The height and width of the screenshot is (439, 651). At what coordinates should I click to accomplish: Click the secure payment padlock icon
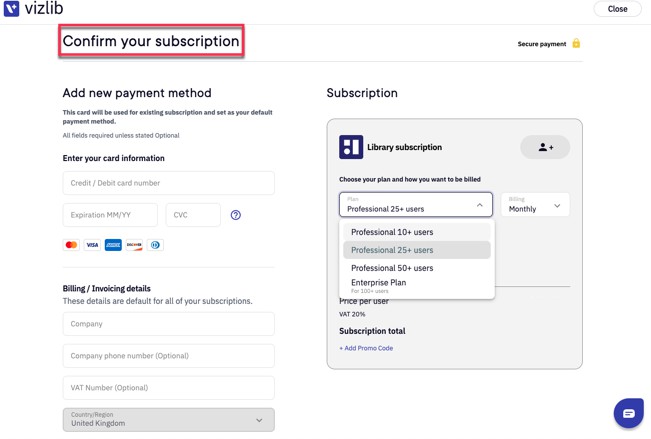click(x=576, y=43)
